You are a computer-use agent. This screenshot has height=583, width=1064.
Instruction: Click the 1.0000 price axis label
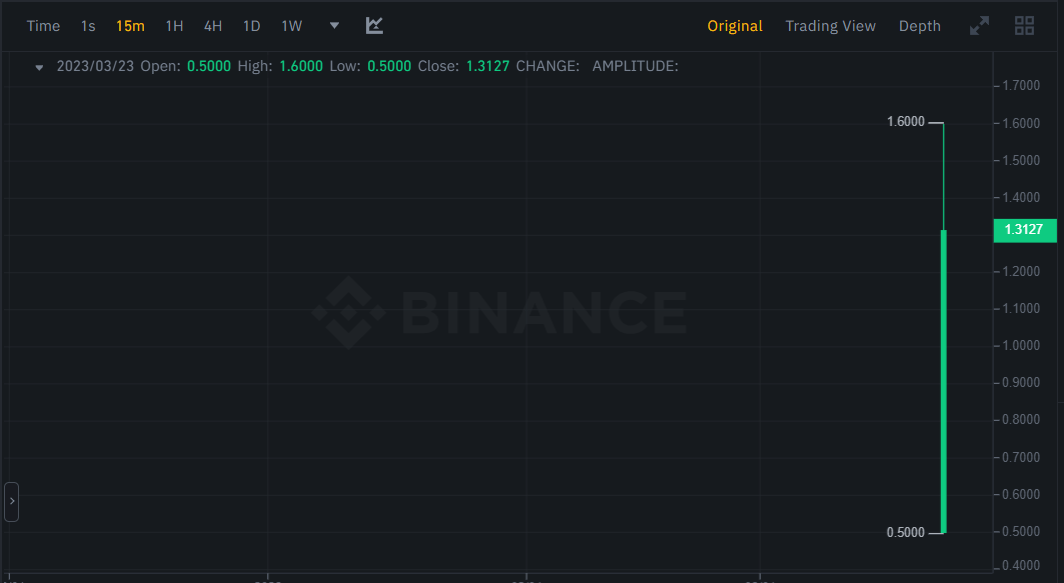coord(1021,345)
